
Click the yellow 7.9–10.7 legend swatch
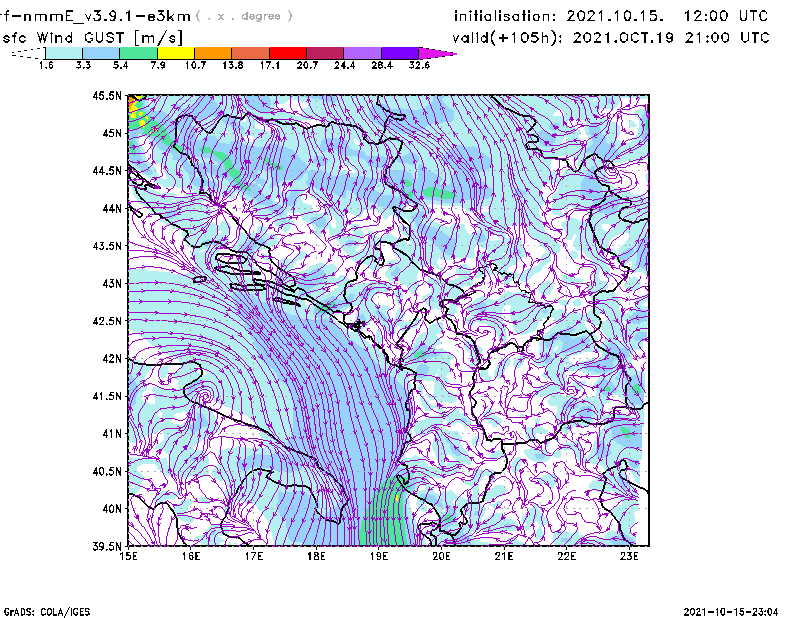[x=176, y=53]
